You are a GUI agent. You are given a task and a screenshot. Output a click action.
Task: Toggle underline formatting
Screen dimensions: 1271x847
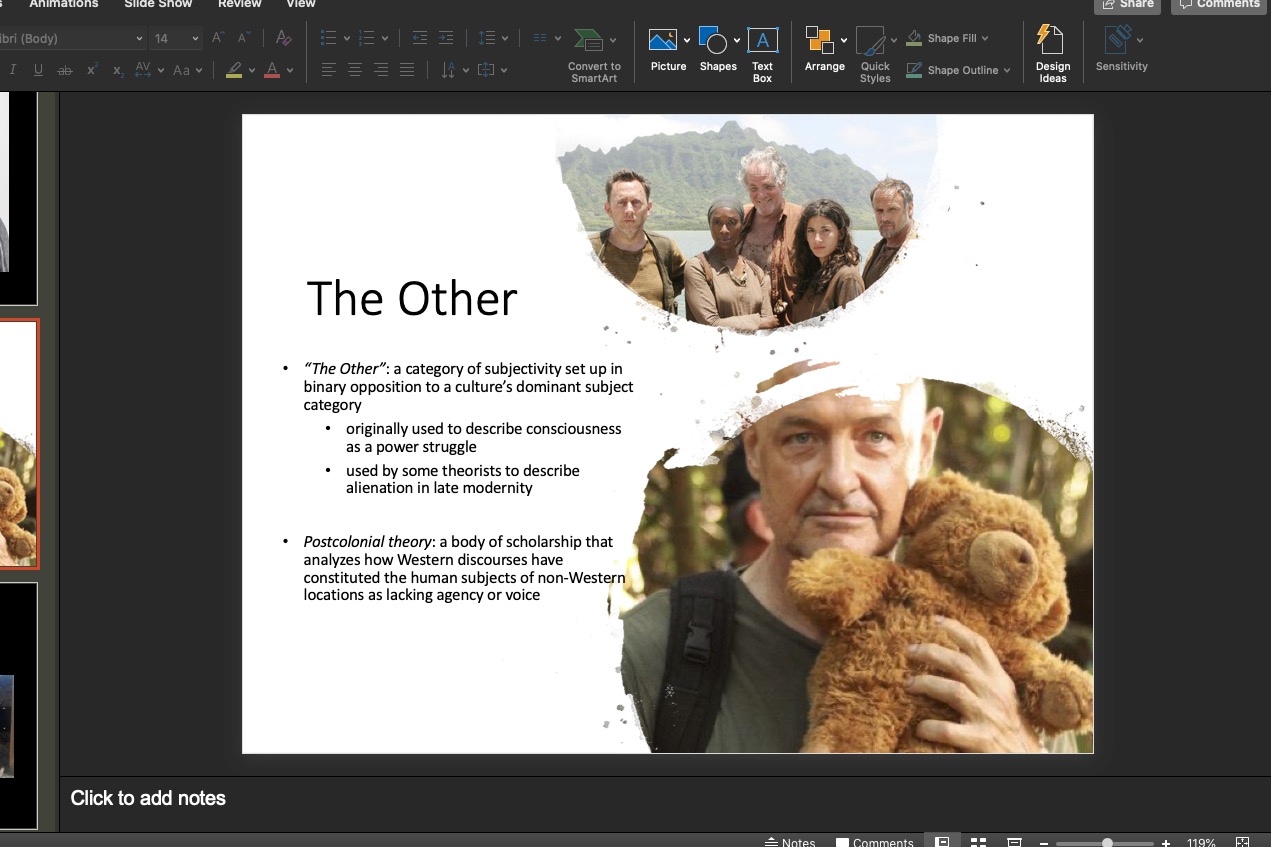38,70
